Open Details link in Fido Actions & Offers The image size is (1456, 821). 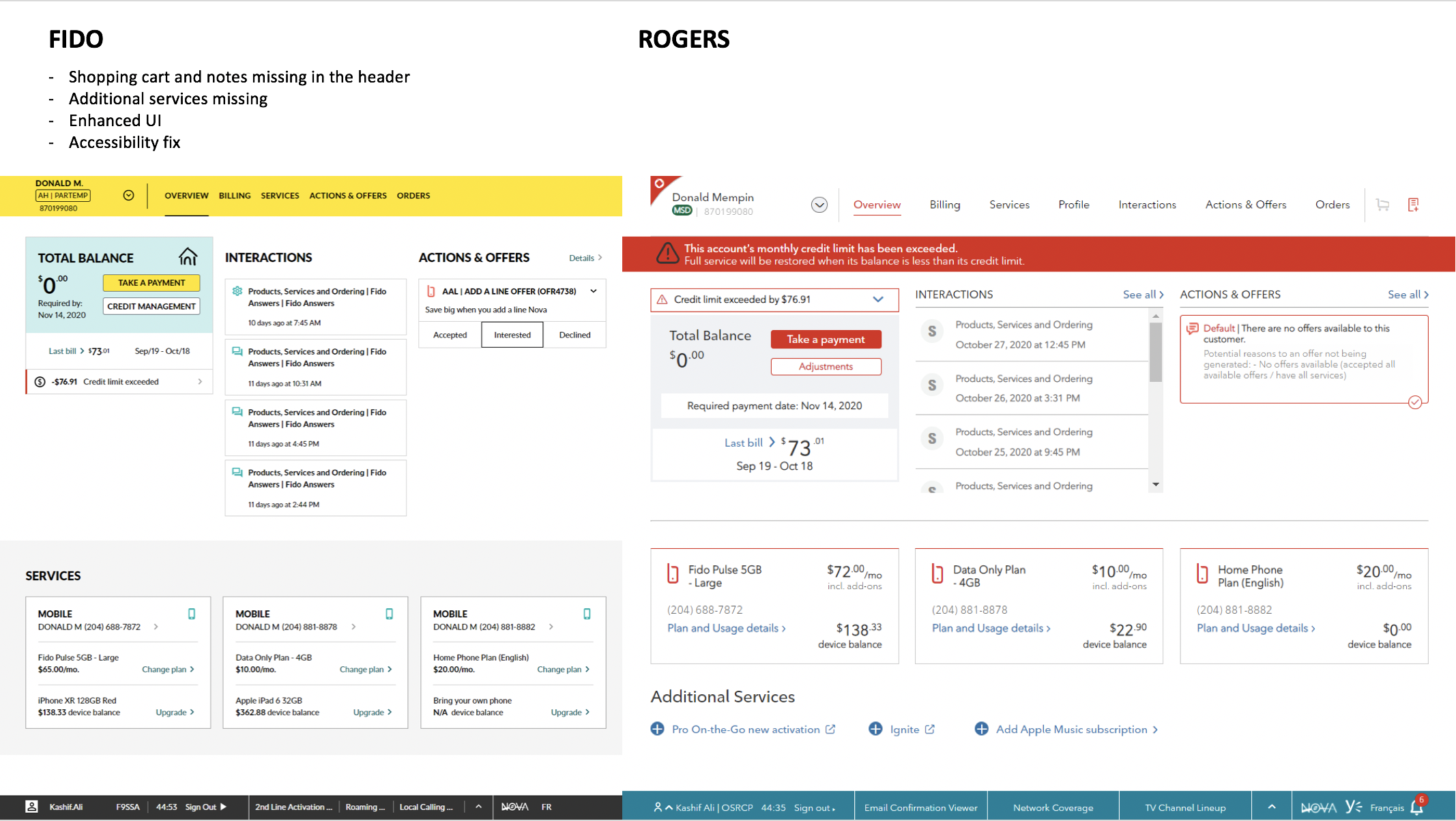585,258
